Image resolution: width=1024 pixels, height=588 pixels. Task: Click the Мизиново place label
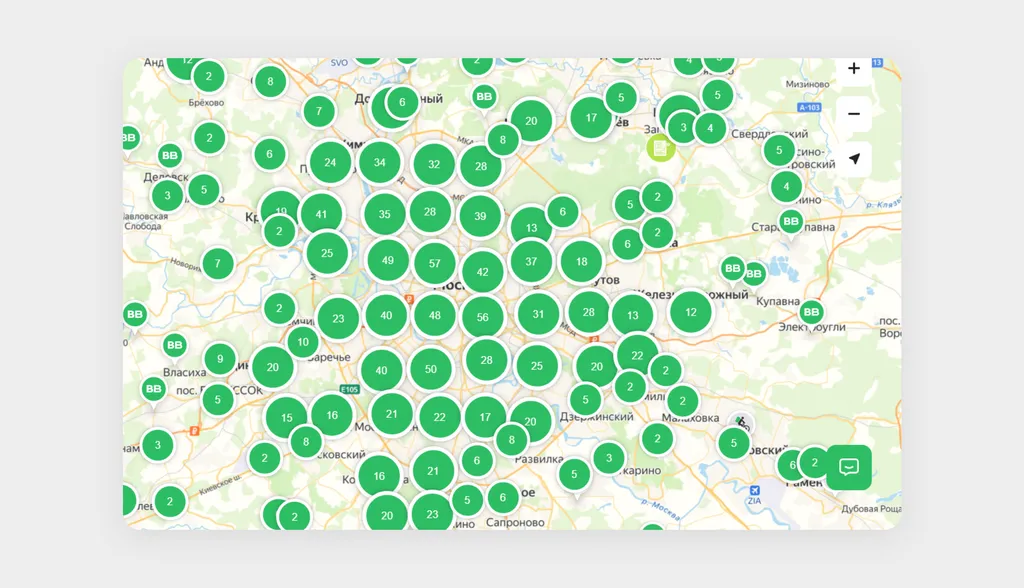click(807, 84)
